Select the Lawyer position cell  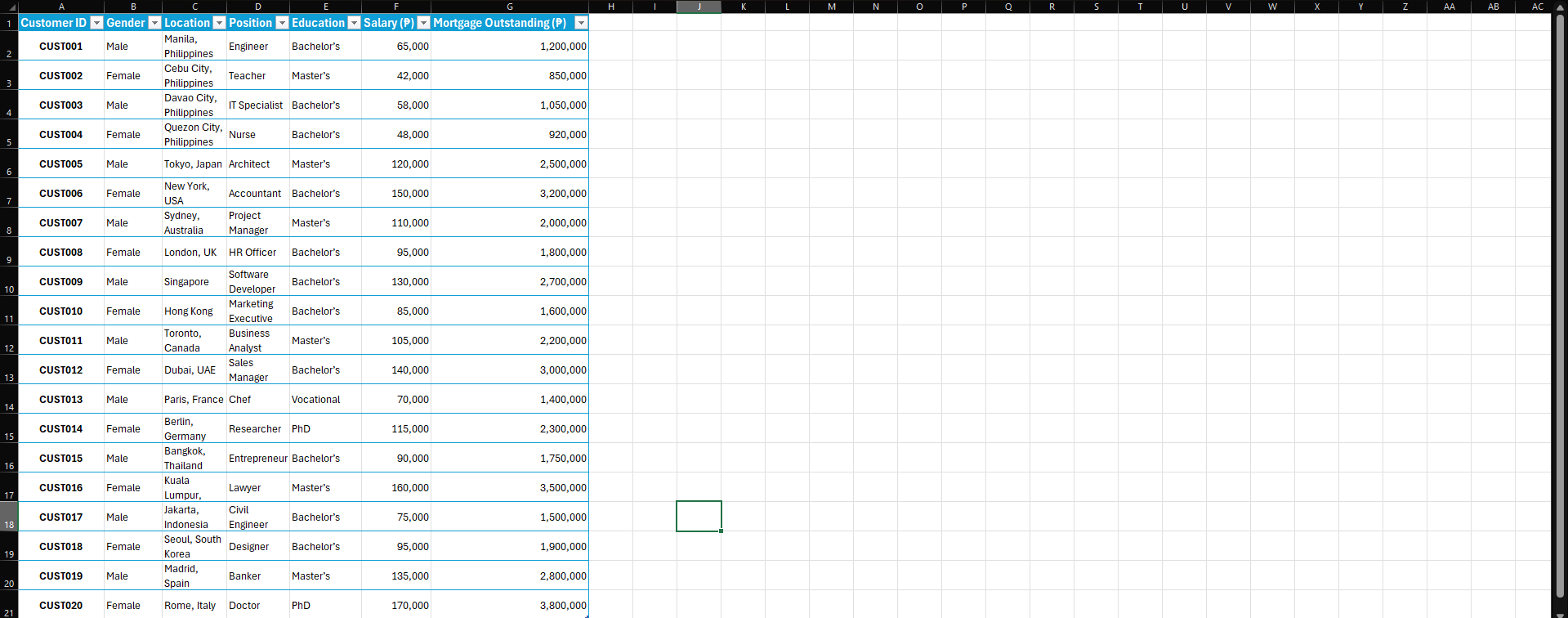click(258, 487)
